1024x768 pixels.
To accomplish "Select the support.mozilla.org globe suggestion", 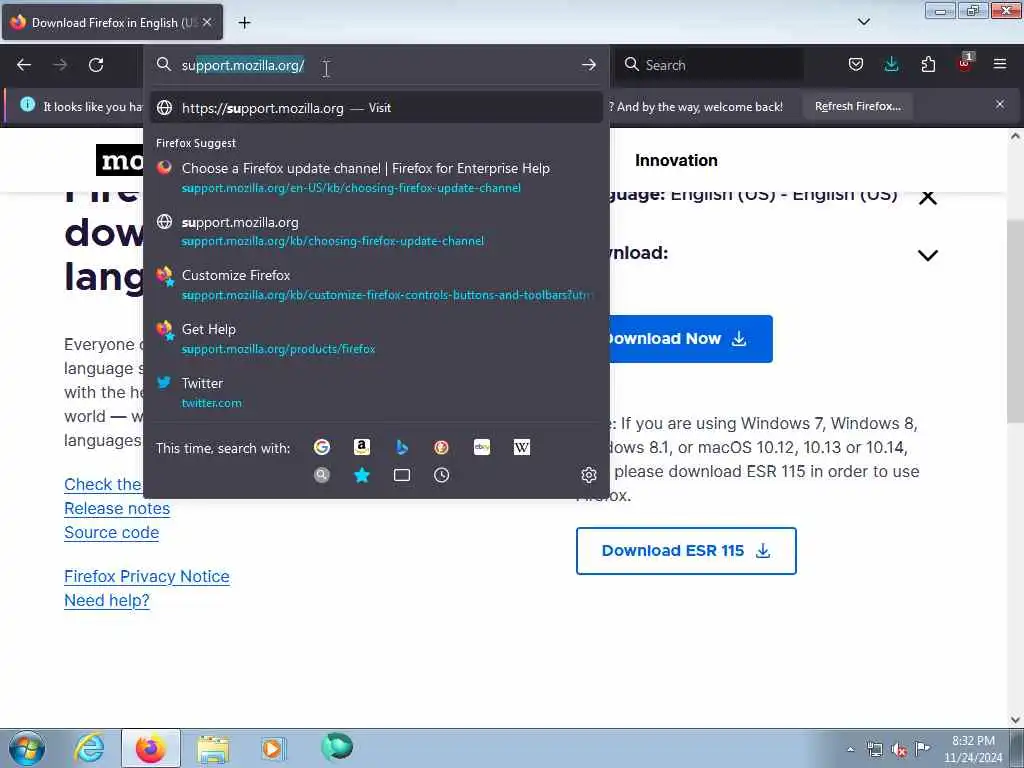I will 376,231.
